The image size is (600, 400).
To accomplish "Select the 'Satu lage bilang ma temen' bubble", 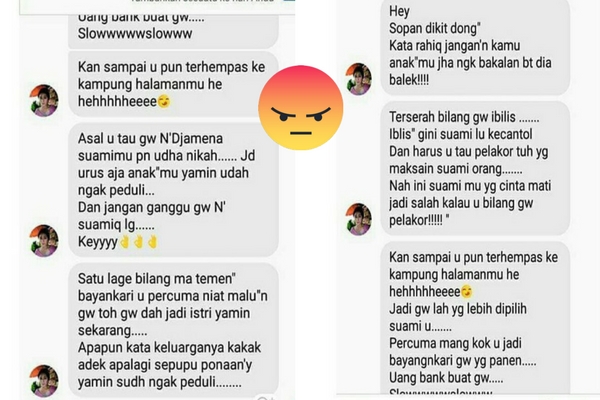I will pos(173,330).
